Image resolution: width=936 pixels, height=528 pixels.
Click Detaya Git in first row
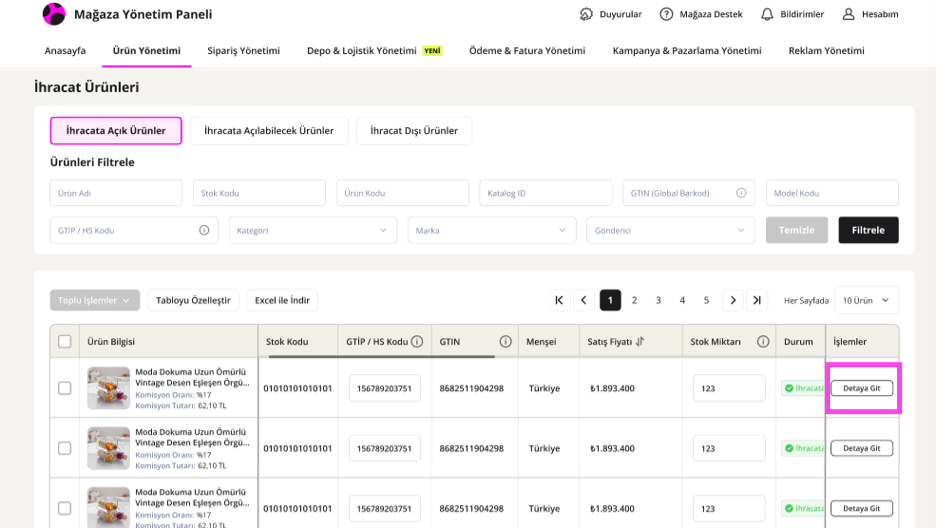coord(862,388)
